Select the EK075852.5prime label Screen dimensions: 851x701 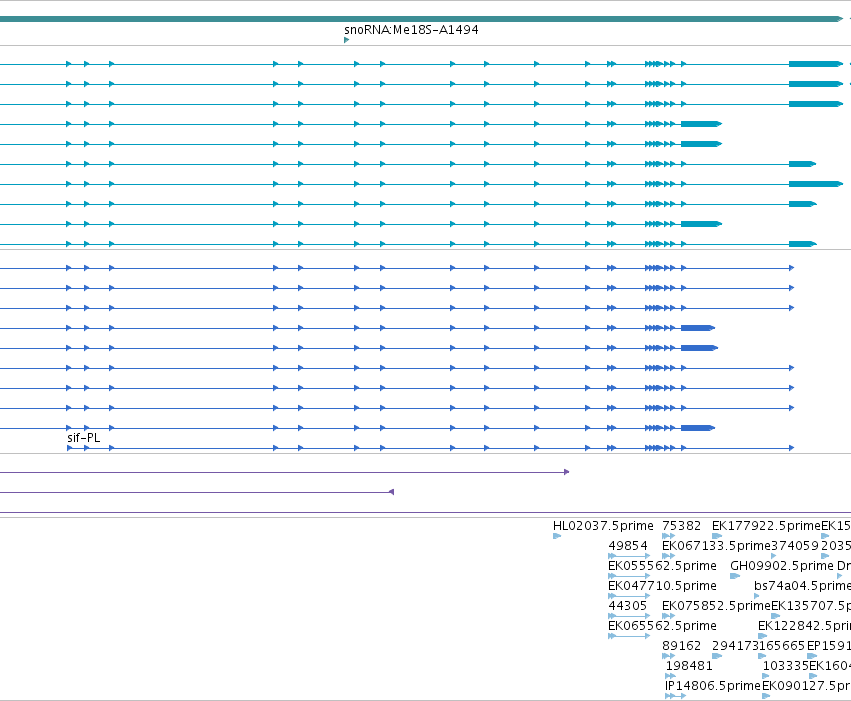pos(716,606)
